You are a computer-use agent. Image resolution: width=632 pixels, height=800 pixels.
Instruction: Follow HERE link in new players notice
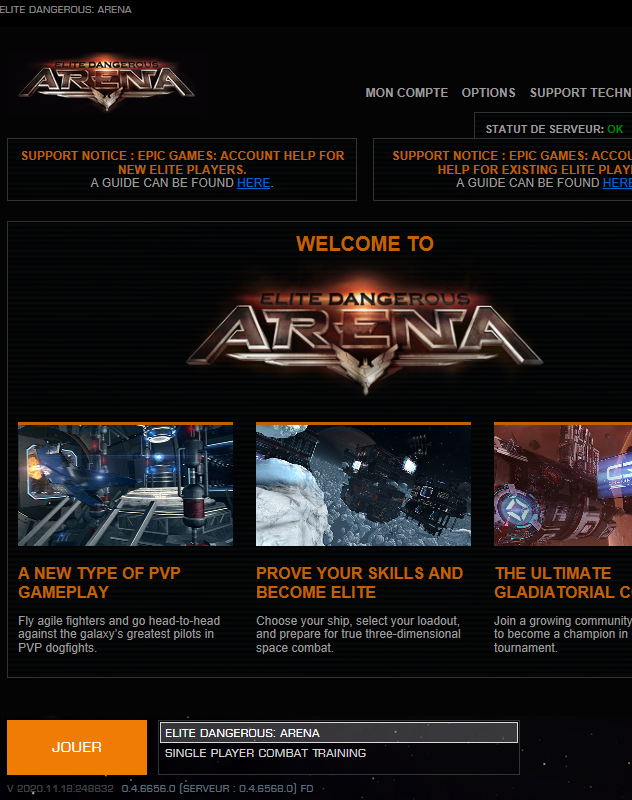tap(254, 183)
